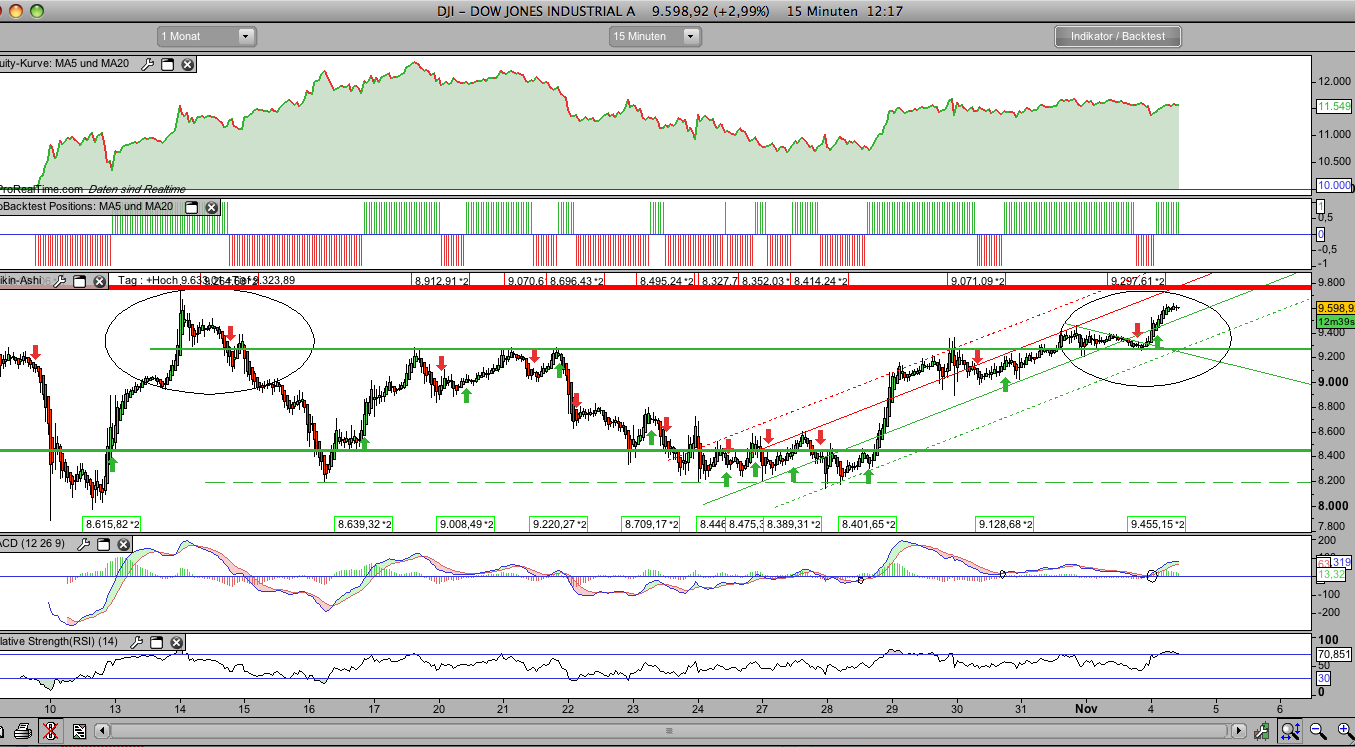1355x747 pixels.
Task: Zoom out the chart with minus magnifier
Action: [x=1318, y=731]
